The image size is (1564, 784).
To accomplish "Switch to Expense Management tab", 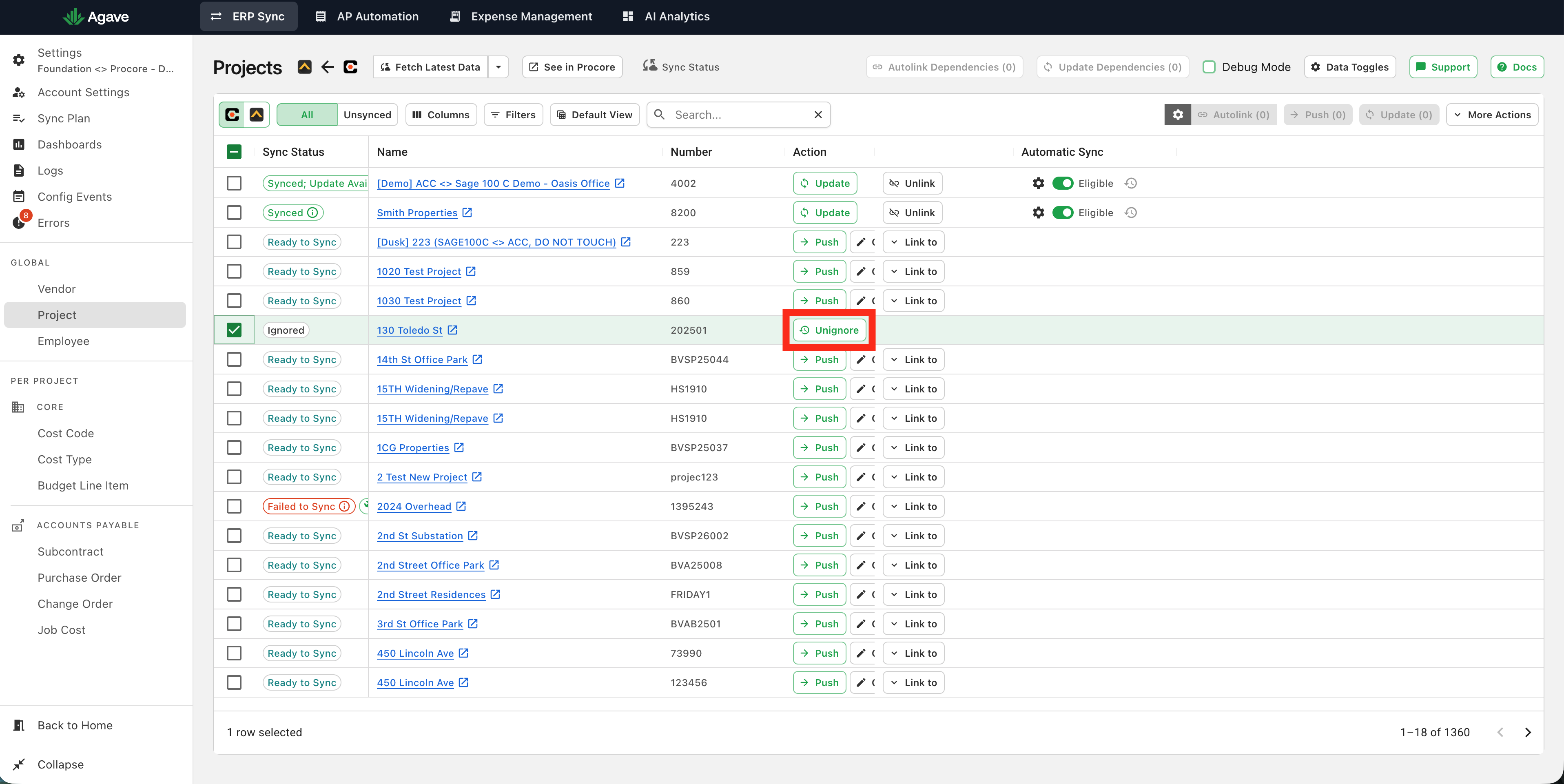I will tap(521, 16).
